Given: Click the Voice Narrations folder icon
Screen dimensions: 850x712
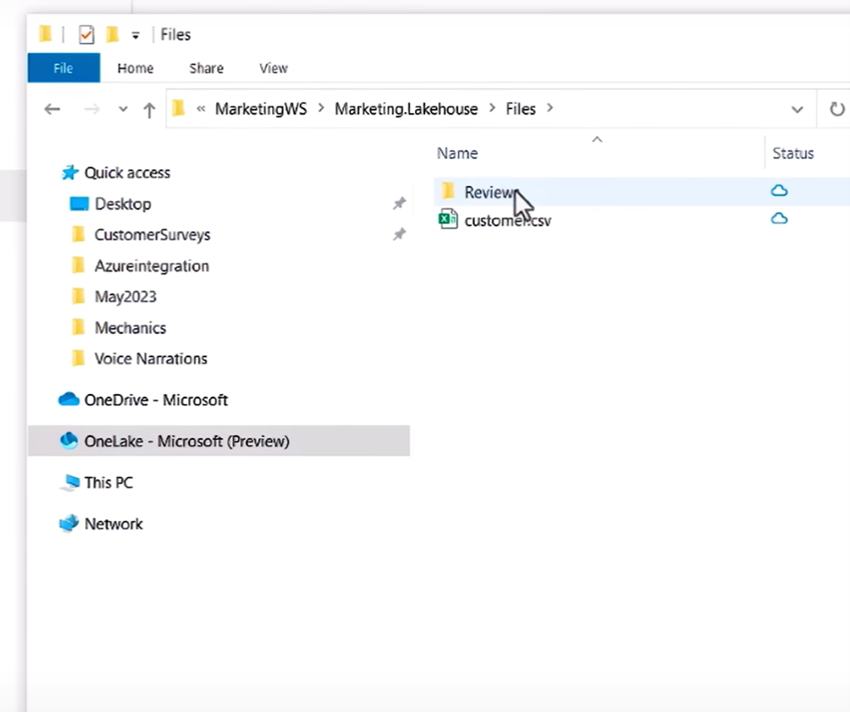Looking at the screenshot, I should click(79, 358).
